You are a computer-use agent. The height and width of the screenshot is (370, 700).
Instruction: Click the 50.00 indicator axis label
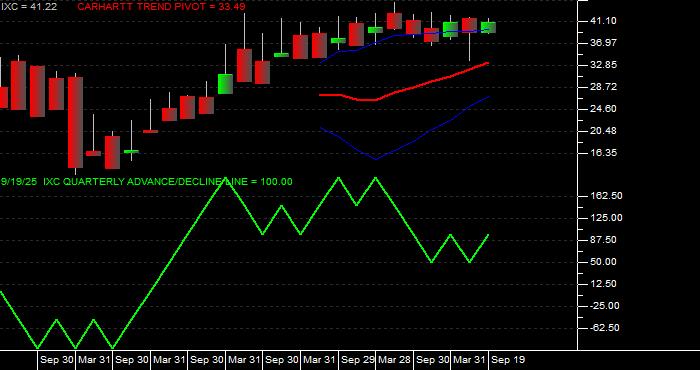[592, 262]
